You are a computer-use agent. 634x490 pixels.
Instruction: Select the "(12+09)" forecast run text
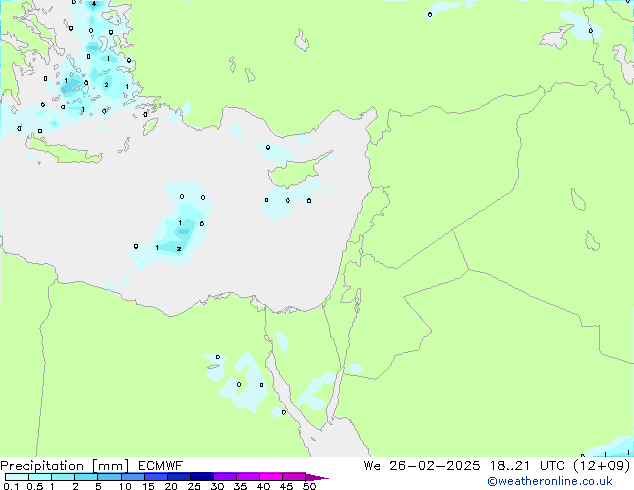(x=602, y=466)
